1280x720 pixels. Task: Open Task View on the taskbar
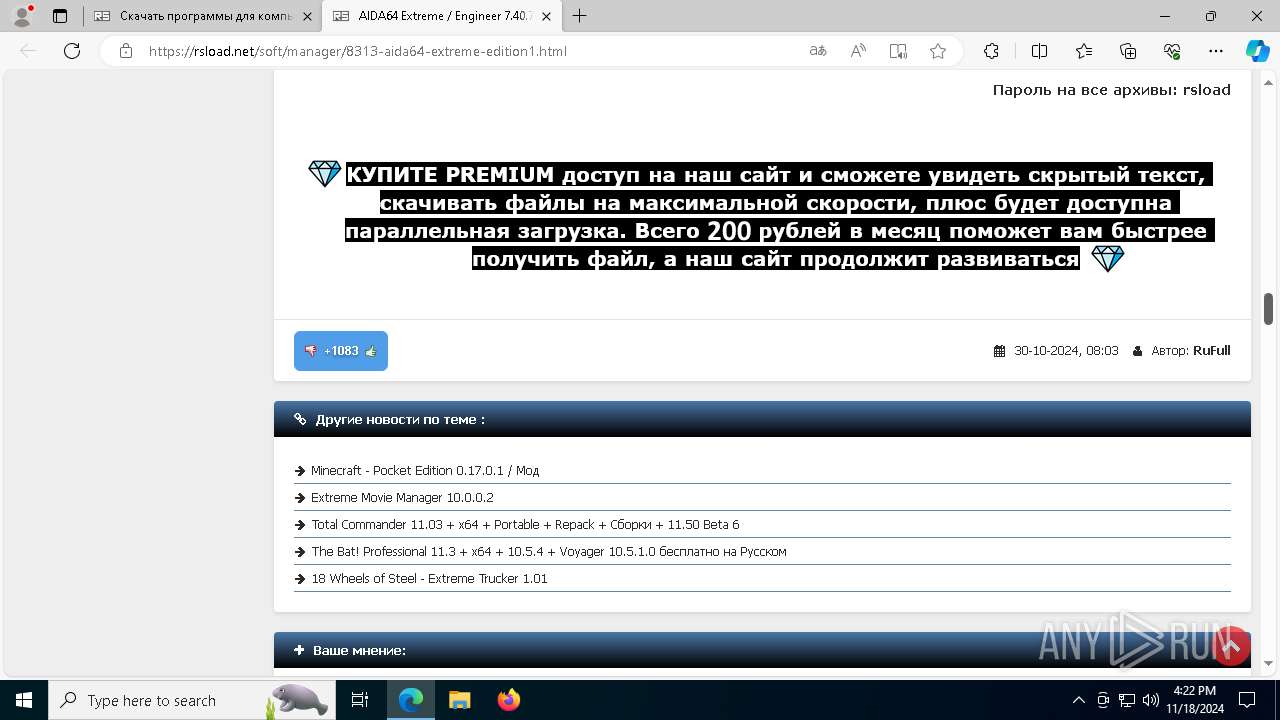pyautogui.click(x=361, y=700)
